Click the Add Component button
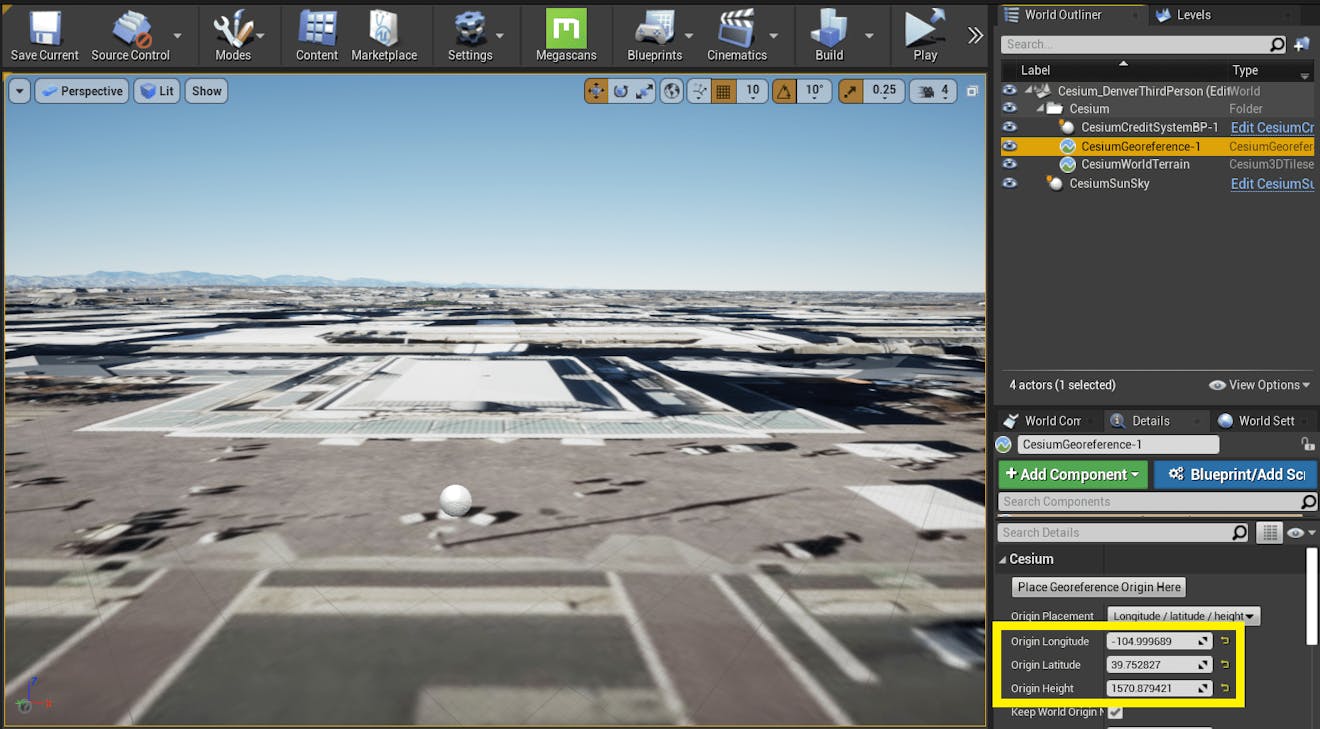This screenshot has height=729, width=1320. [1073, 474]
